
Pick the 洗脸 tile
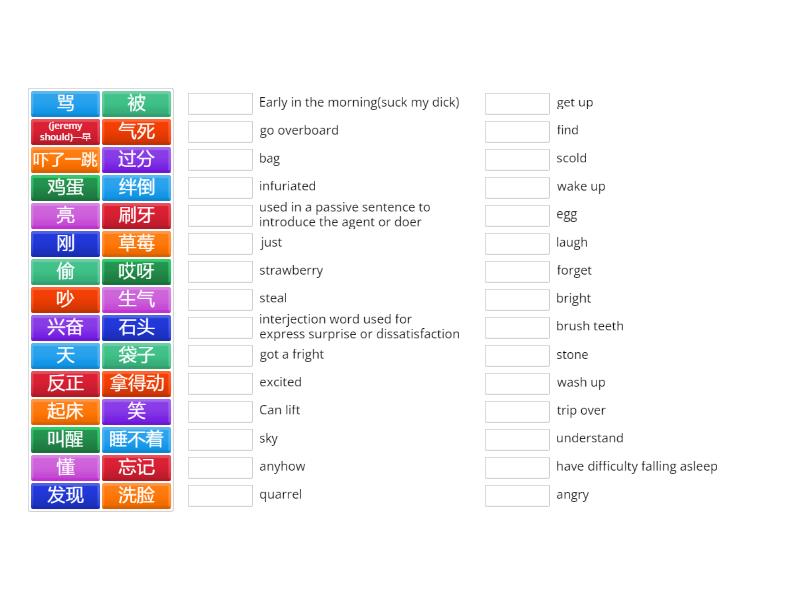click(x=136, y=496)
